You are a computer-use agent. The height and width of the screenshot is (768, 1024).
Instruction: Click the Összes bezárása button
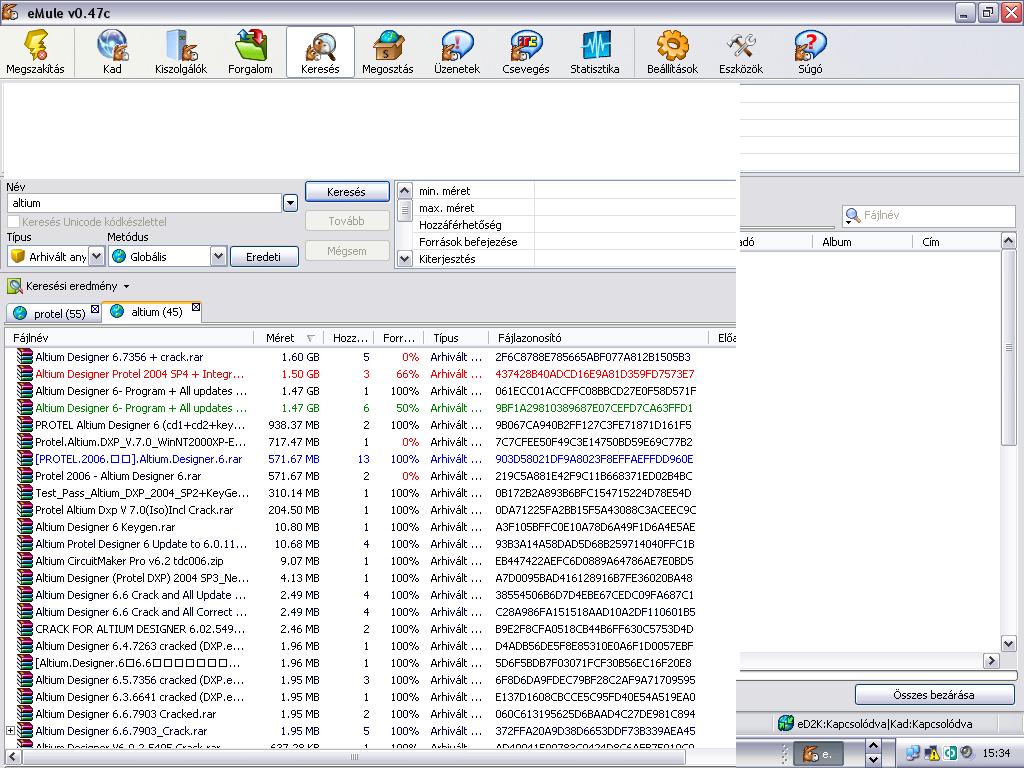coord(934,695)
